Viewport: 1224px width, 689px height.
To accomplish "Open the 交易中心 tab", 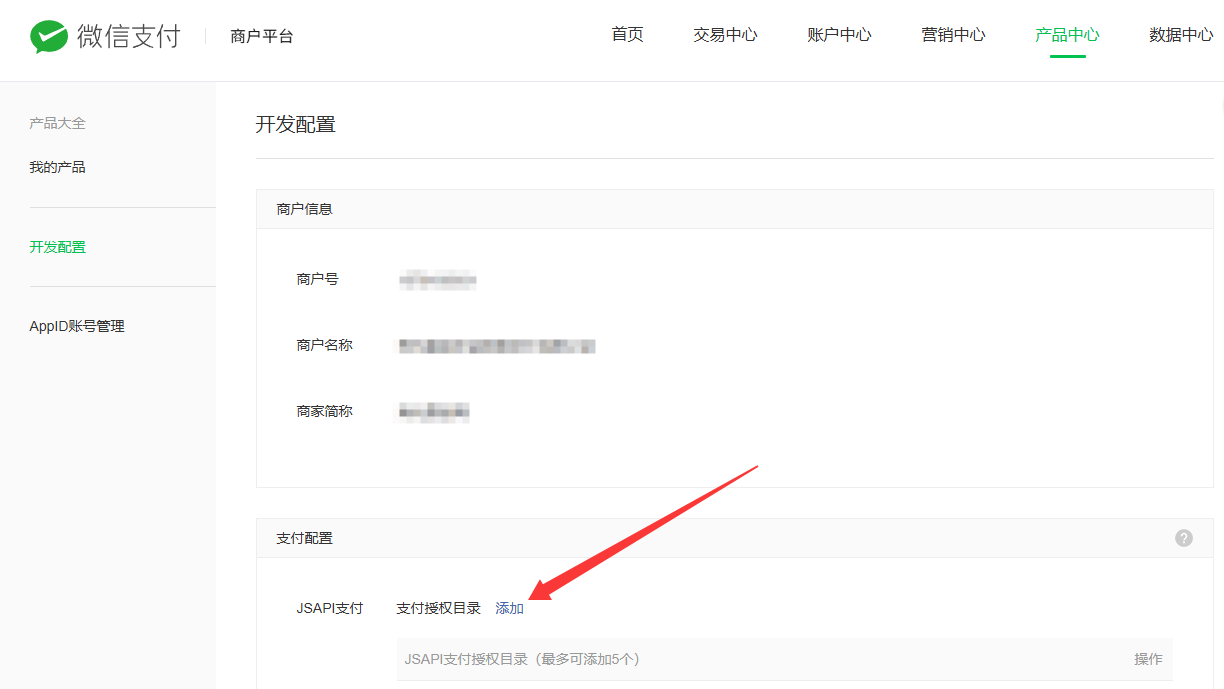I will pyautogui.click(x=725, y=35).
